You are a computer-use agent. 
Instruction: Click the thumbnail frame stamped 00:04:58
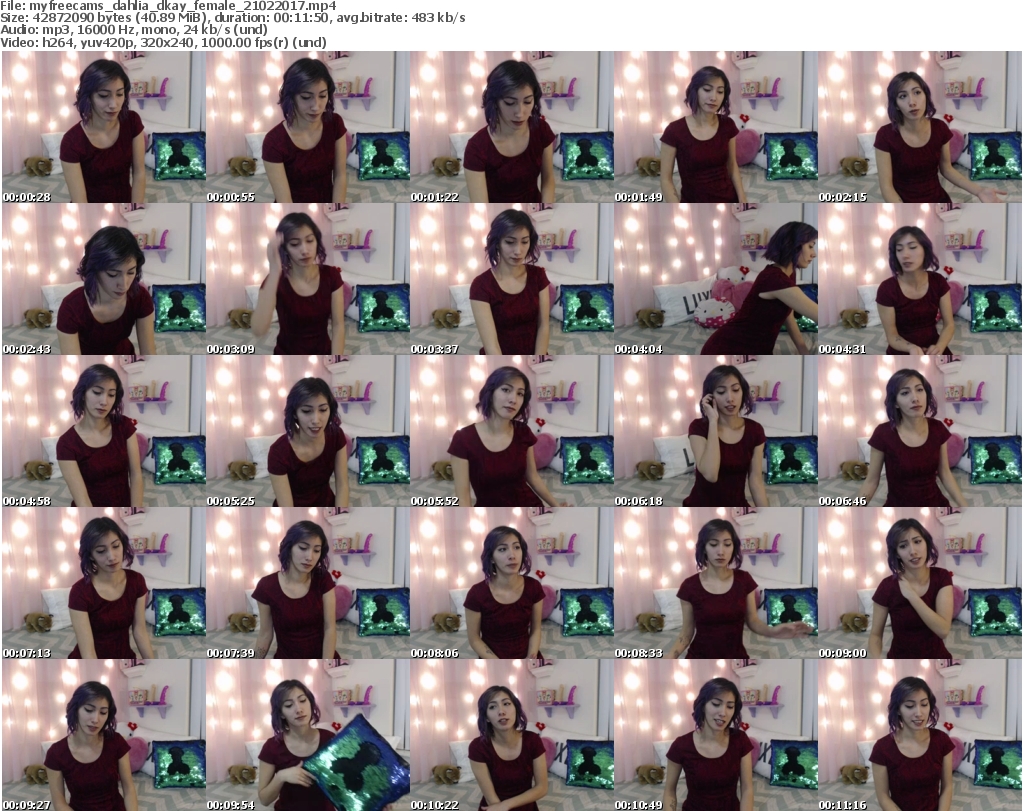pyautogui.click(x=104, y=432)
